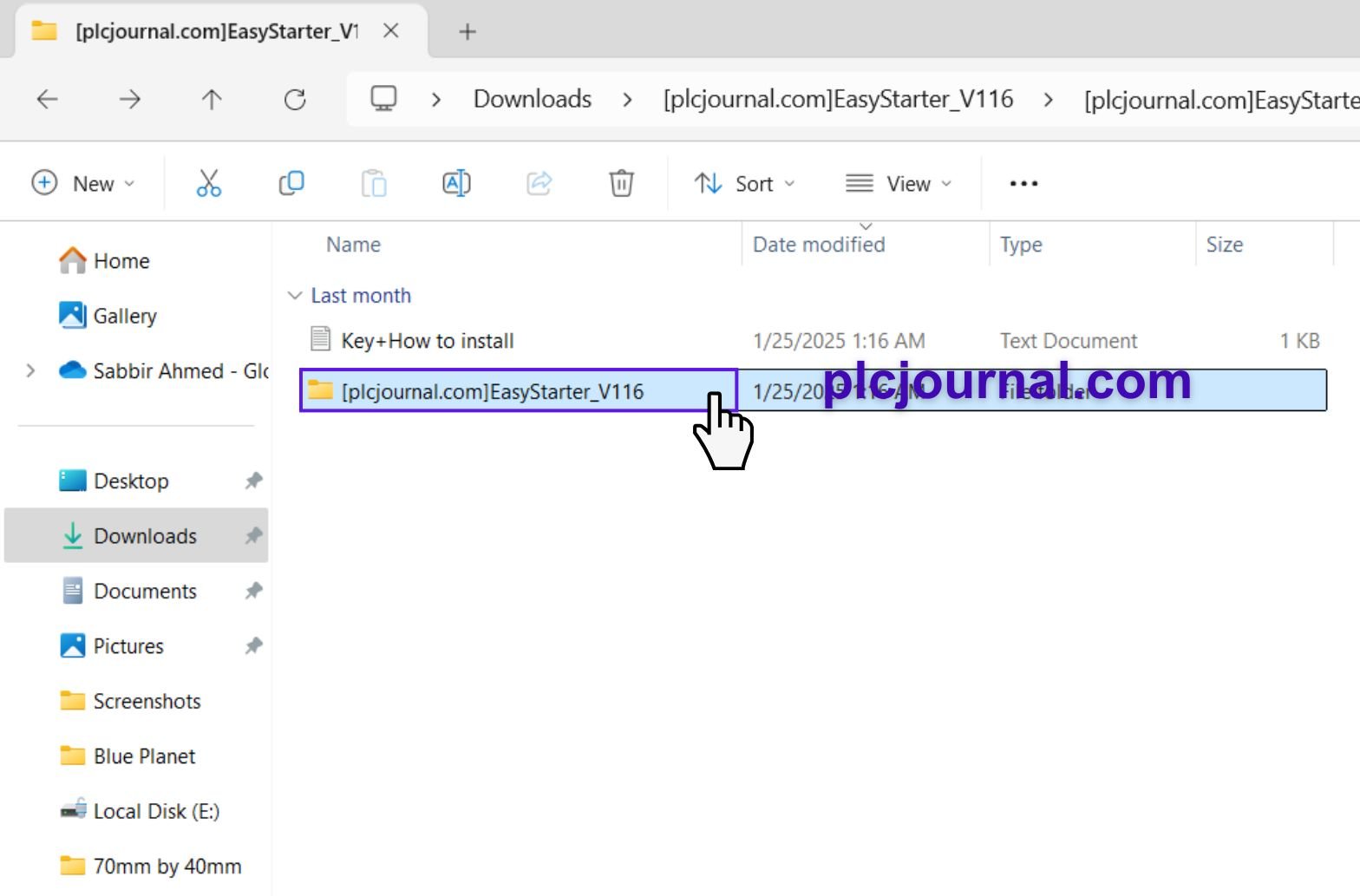Open the See more three-dots menu
This screenshot has height=896, width=1360.
point(1023,183)
